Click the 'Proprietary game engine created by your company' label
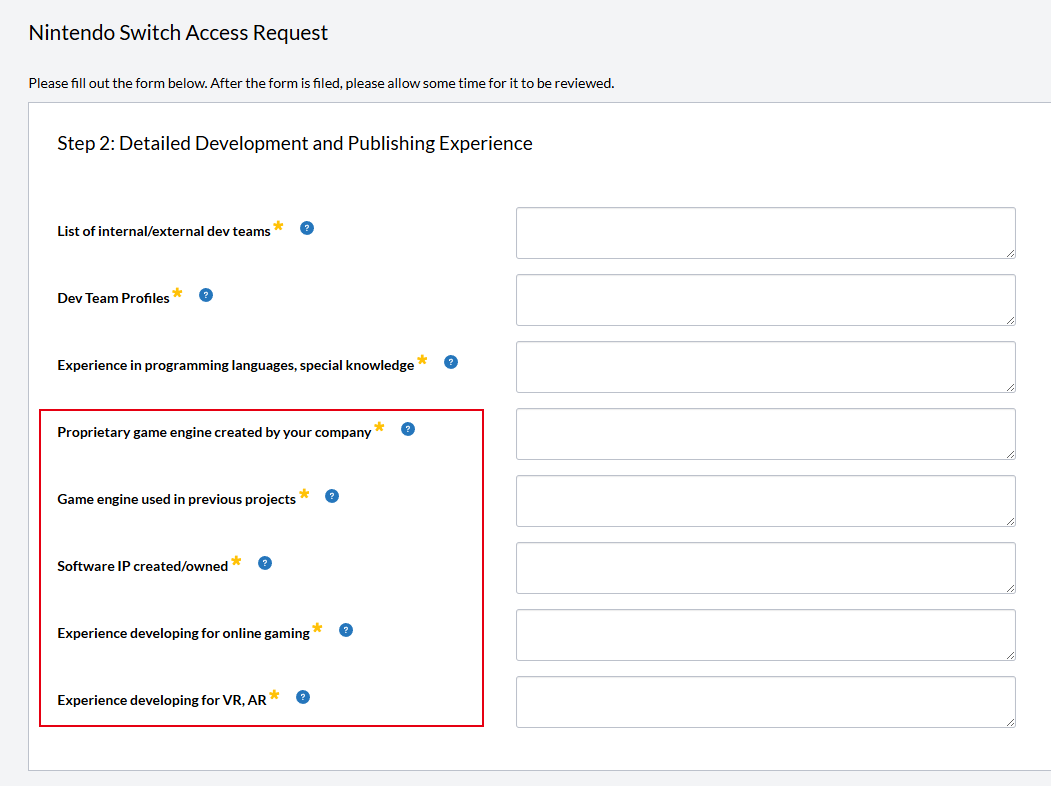Image resolution: width=1051 pixels, height=786 pixels. tap(214, 432)
